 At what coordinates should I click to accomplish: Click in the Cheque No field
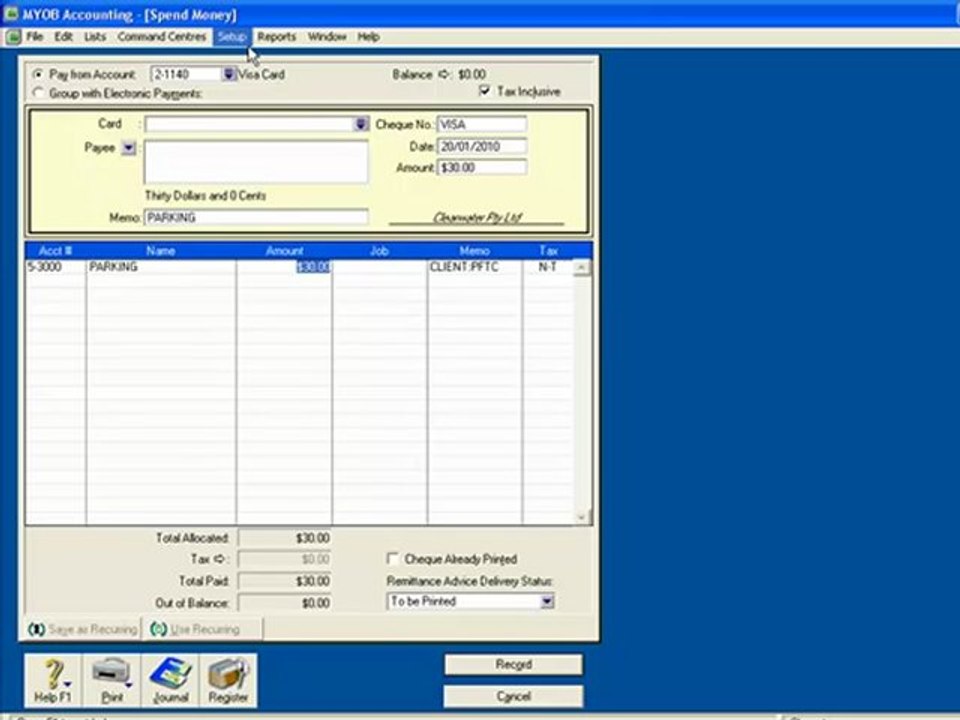coord(481,124)
